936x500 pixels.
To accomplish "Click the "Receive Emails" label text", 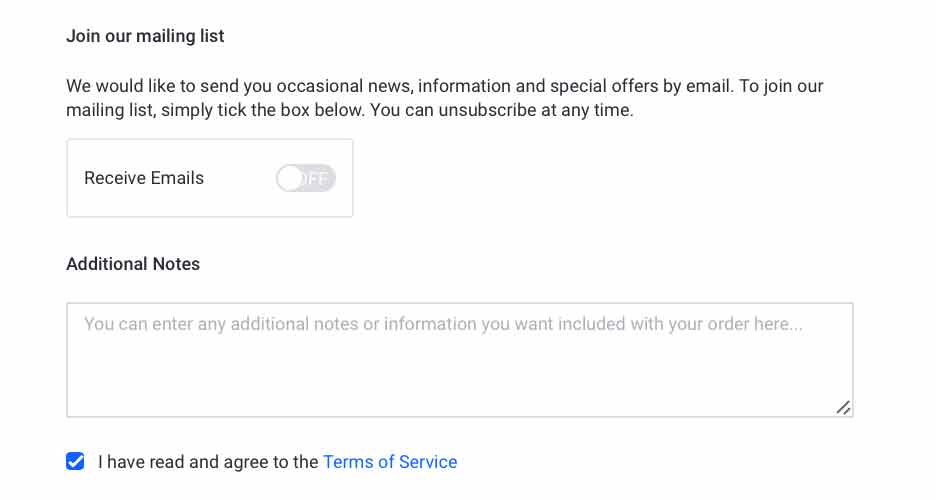I will coord(144,178).
